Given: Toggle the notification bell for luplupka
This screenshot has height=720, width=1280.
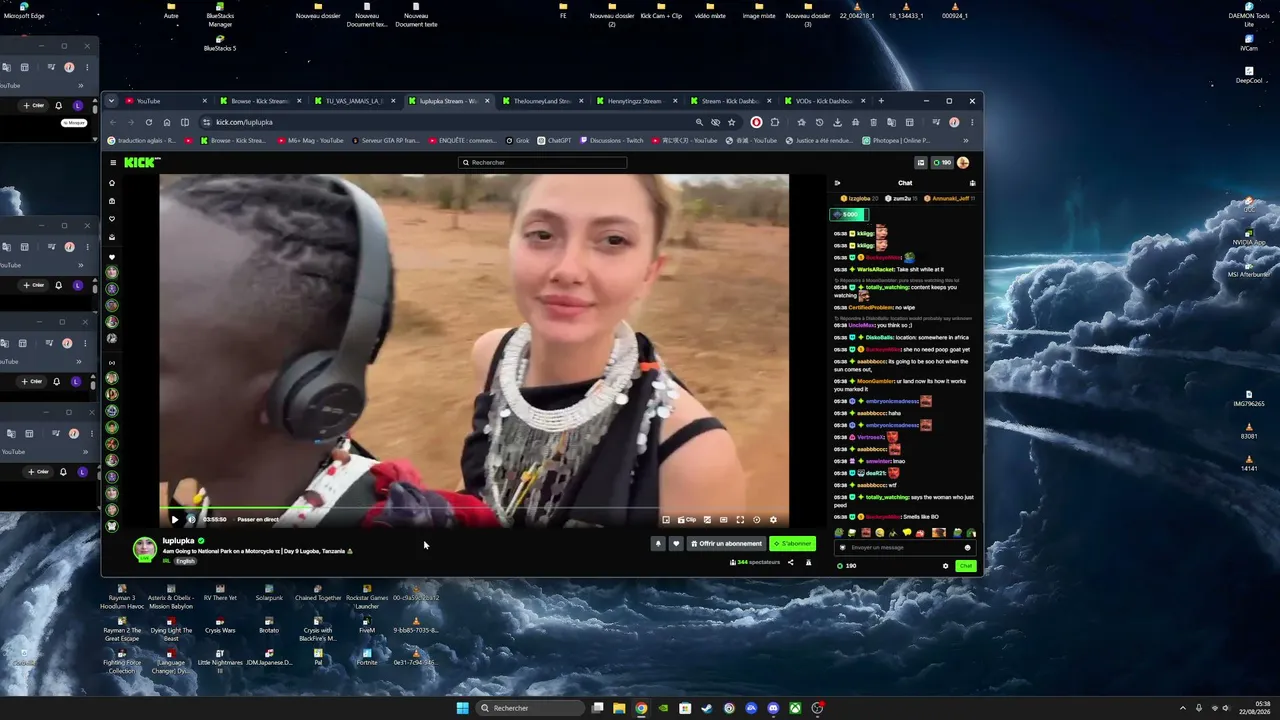Looking at the screenshot, I should (x=658, y=544).
